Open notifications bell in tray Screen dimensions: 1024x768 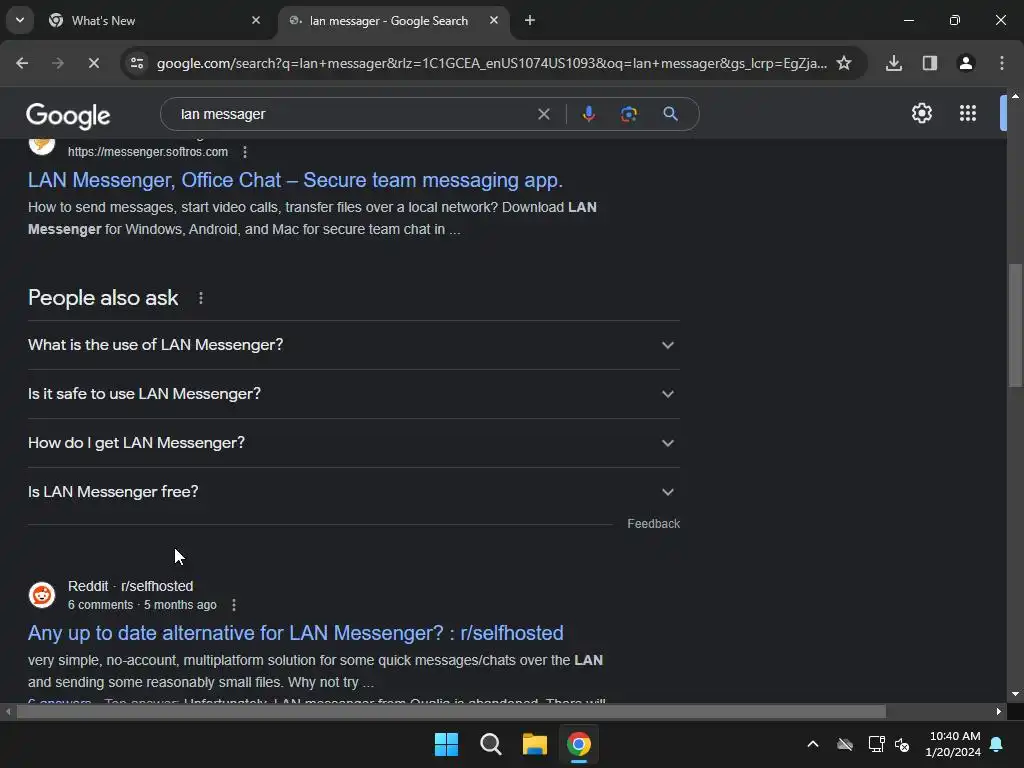tap(997, 744)
